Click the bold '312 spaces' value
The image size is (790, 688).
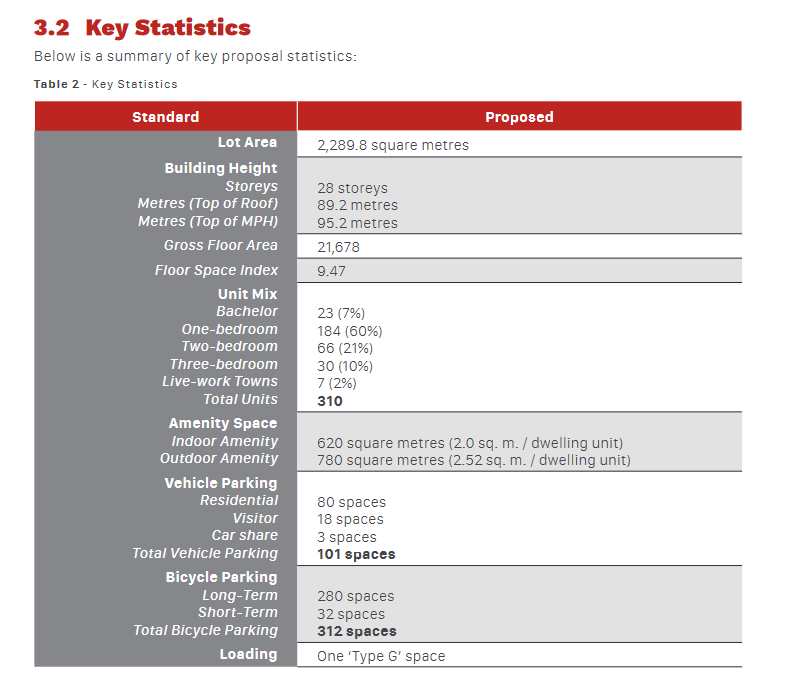pos(356,632)
